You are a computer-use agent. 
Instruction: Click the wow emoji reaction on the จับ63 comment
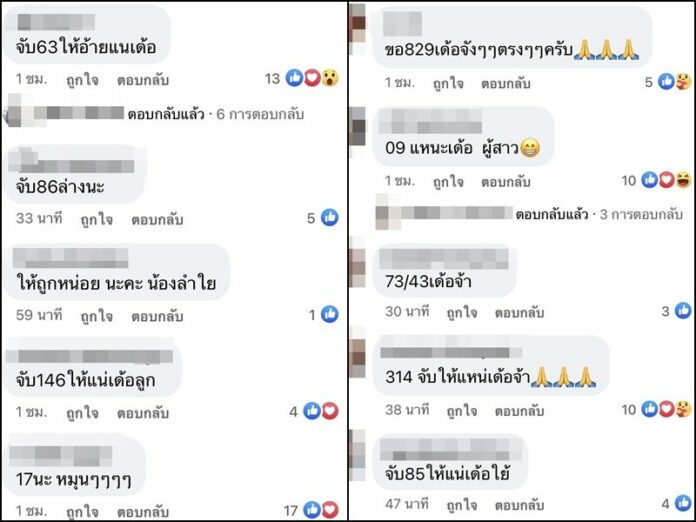point(329,78)
